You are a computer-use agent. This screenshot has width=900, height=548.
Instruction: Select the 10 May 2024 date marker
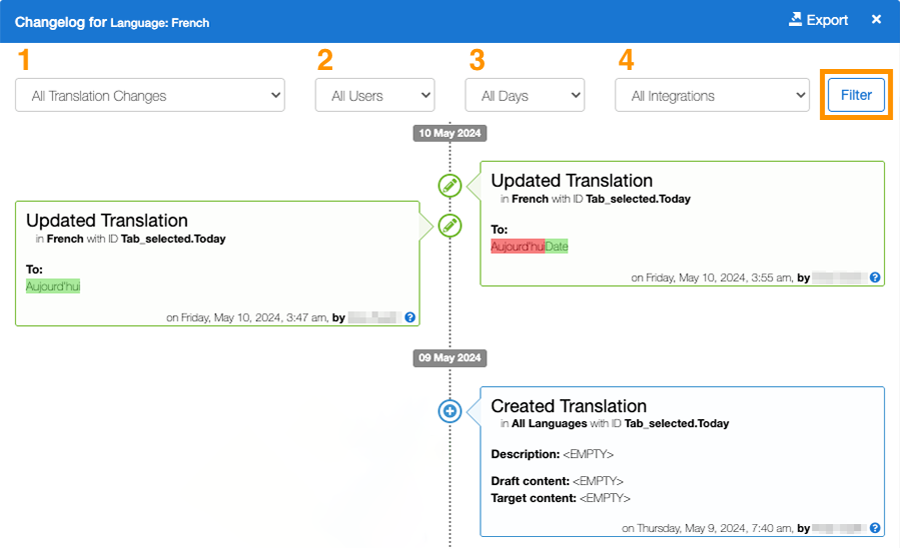[x=449, y=133]
